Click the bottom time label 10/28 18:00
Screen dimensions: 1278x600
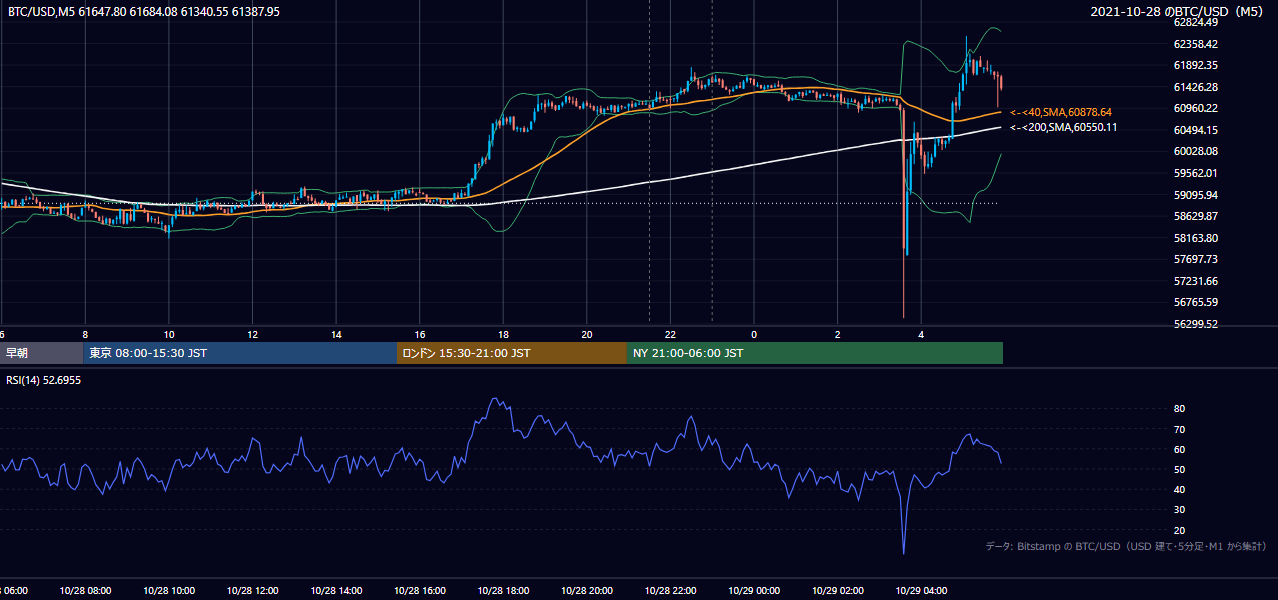503,591
